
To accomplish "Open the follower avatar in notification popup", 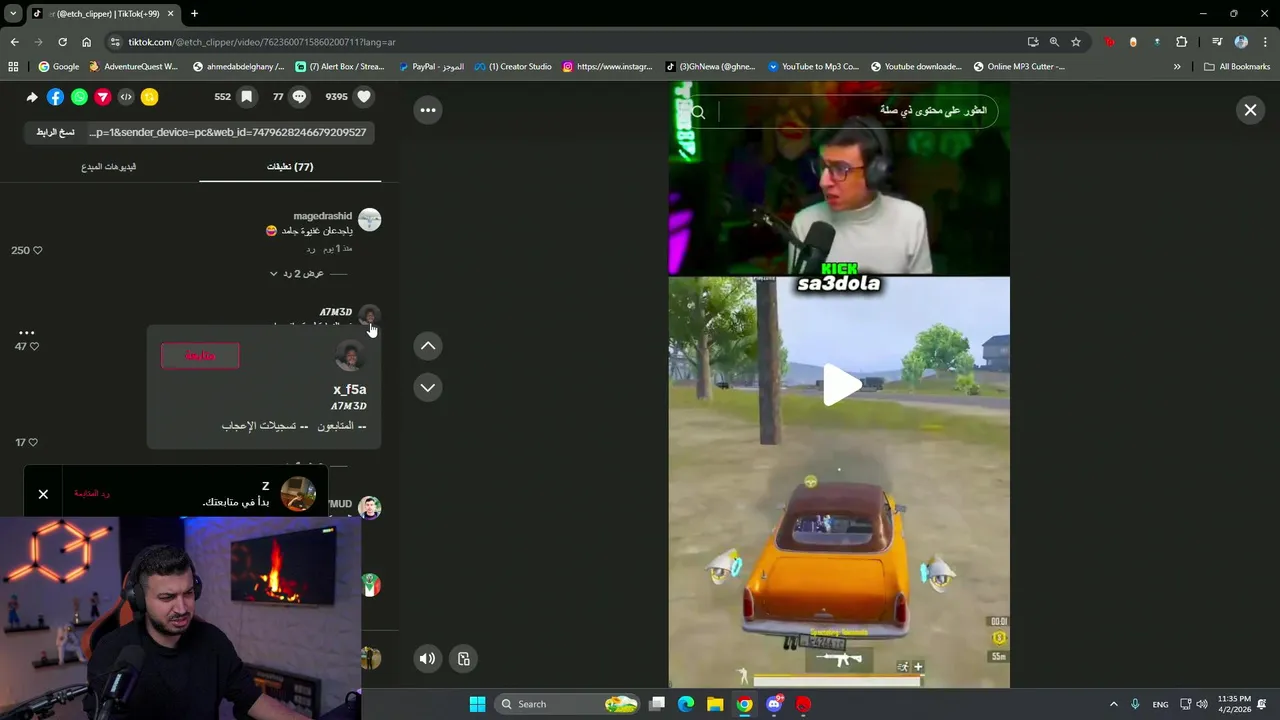I will (x=298, y=494).
